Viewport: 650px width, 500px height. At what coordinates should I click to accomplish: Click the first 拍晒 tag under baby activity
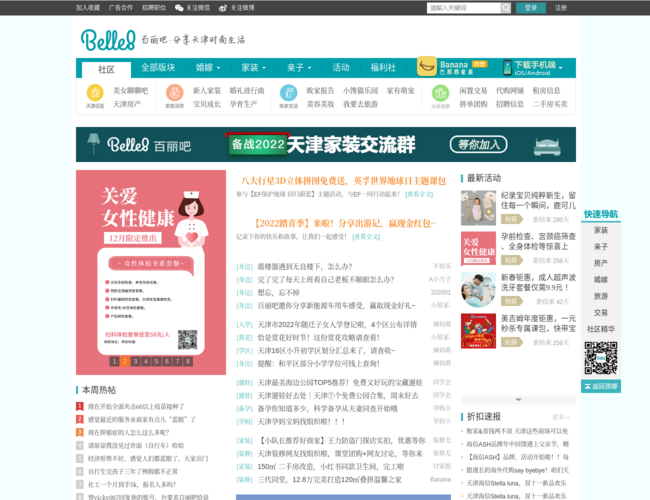click(x=512, y=219)
